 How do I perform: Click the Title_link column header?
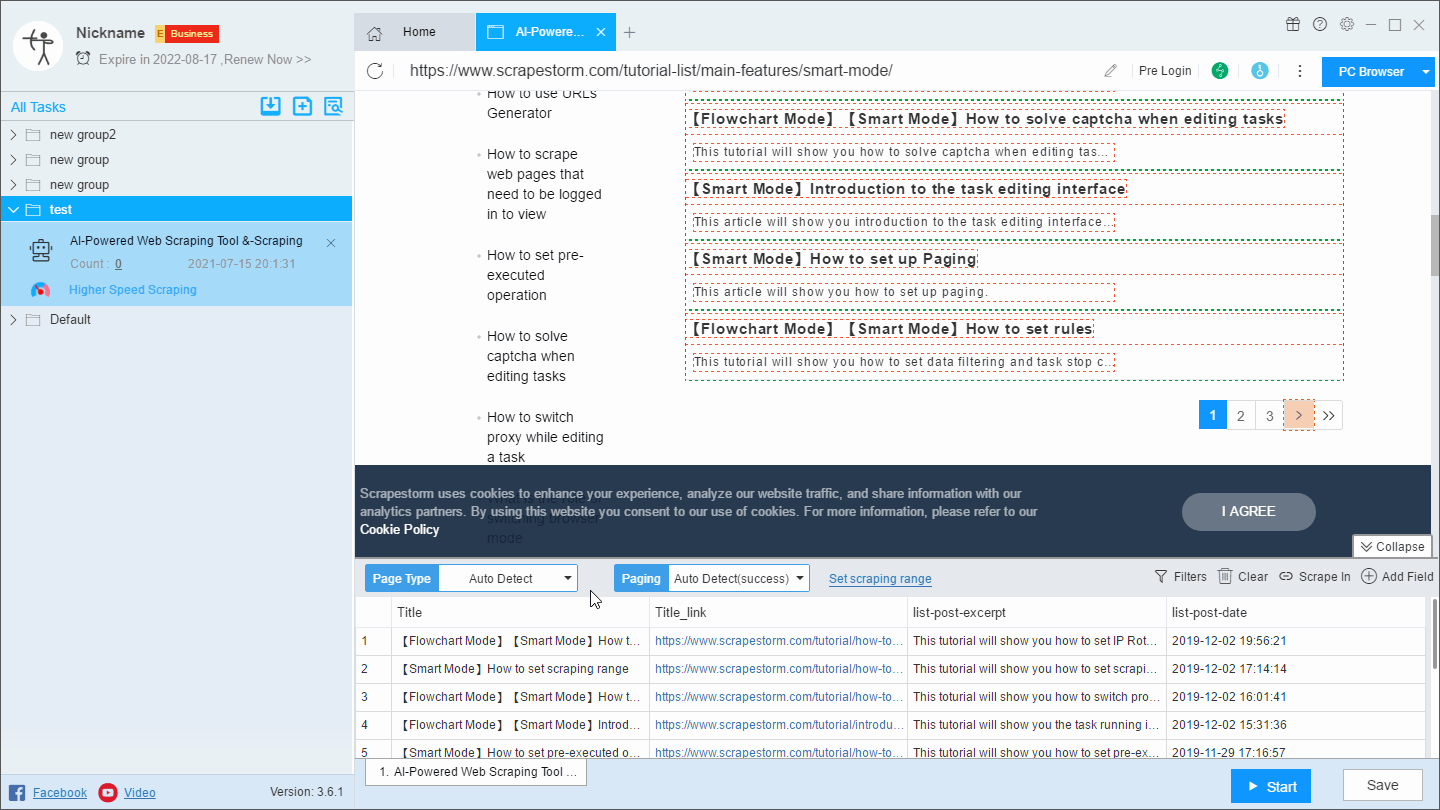click(778, 612)
